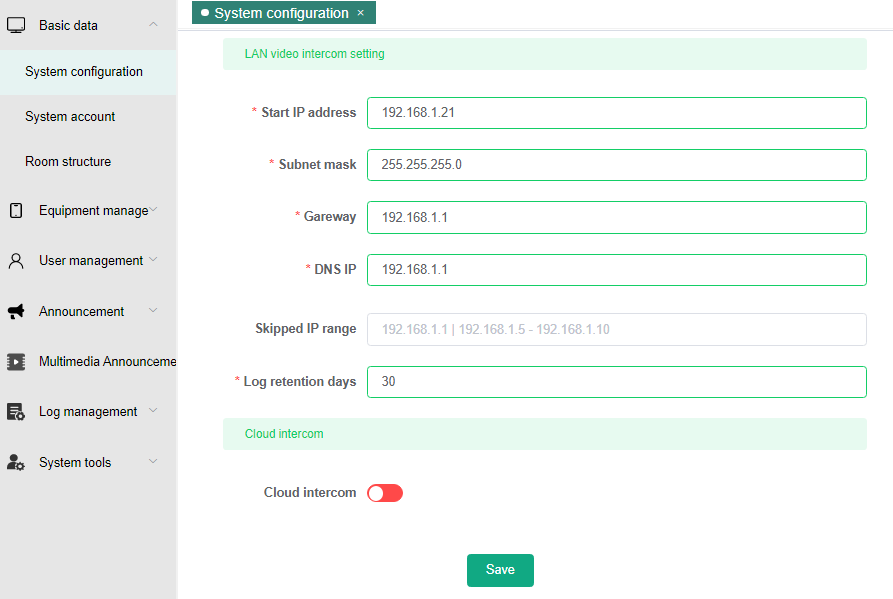The height and width of the screenshot is (599, 893).
Task: Click the Announcement menu label
Action: pos(81,311)
